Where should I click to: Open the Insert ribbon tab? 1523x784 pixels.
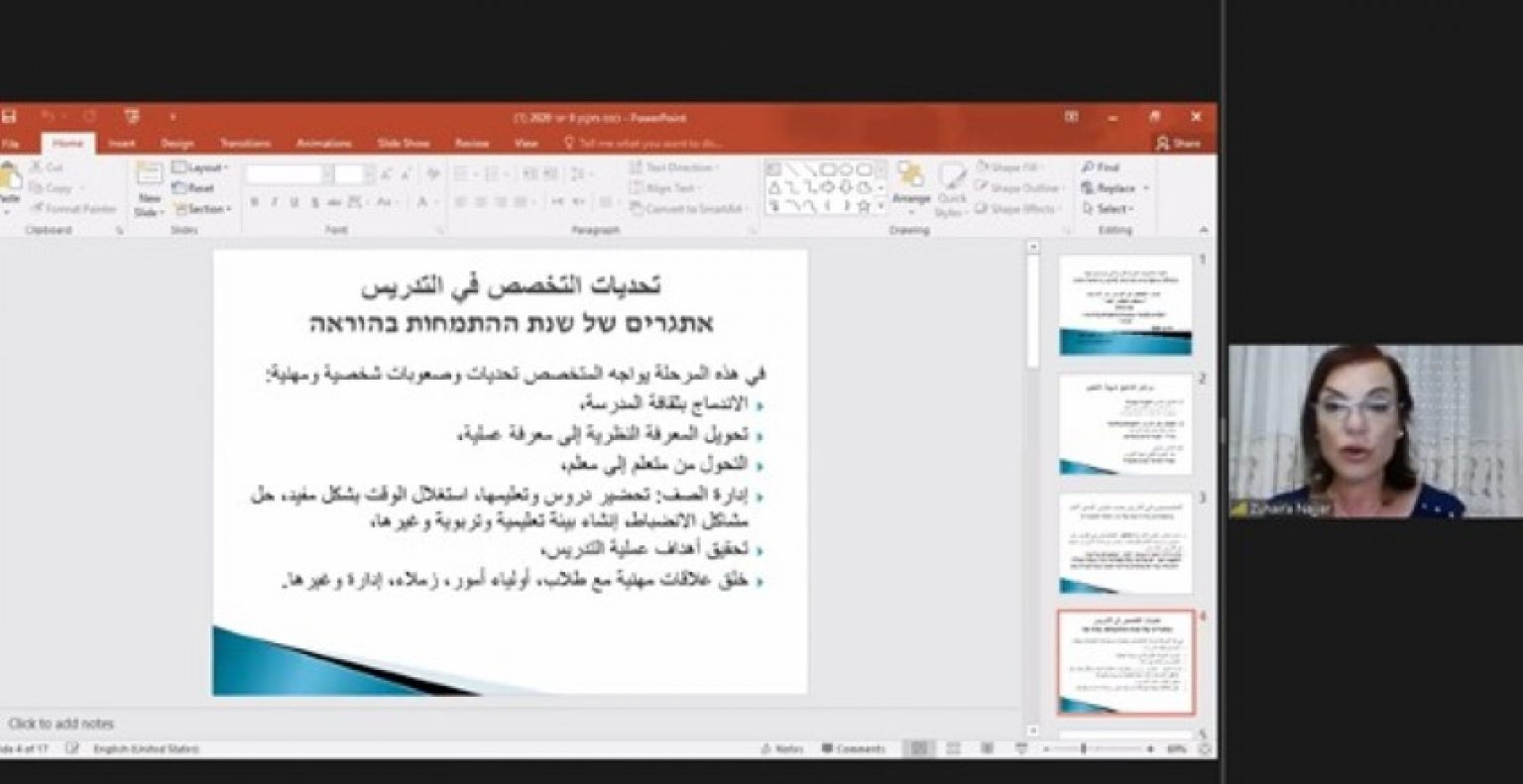(x=122, y=144)
